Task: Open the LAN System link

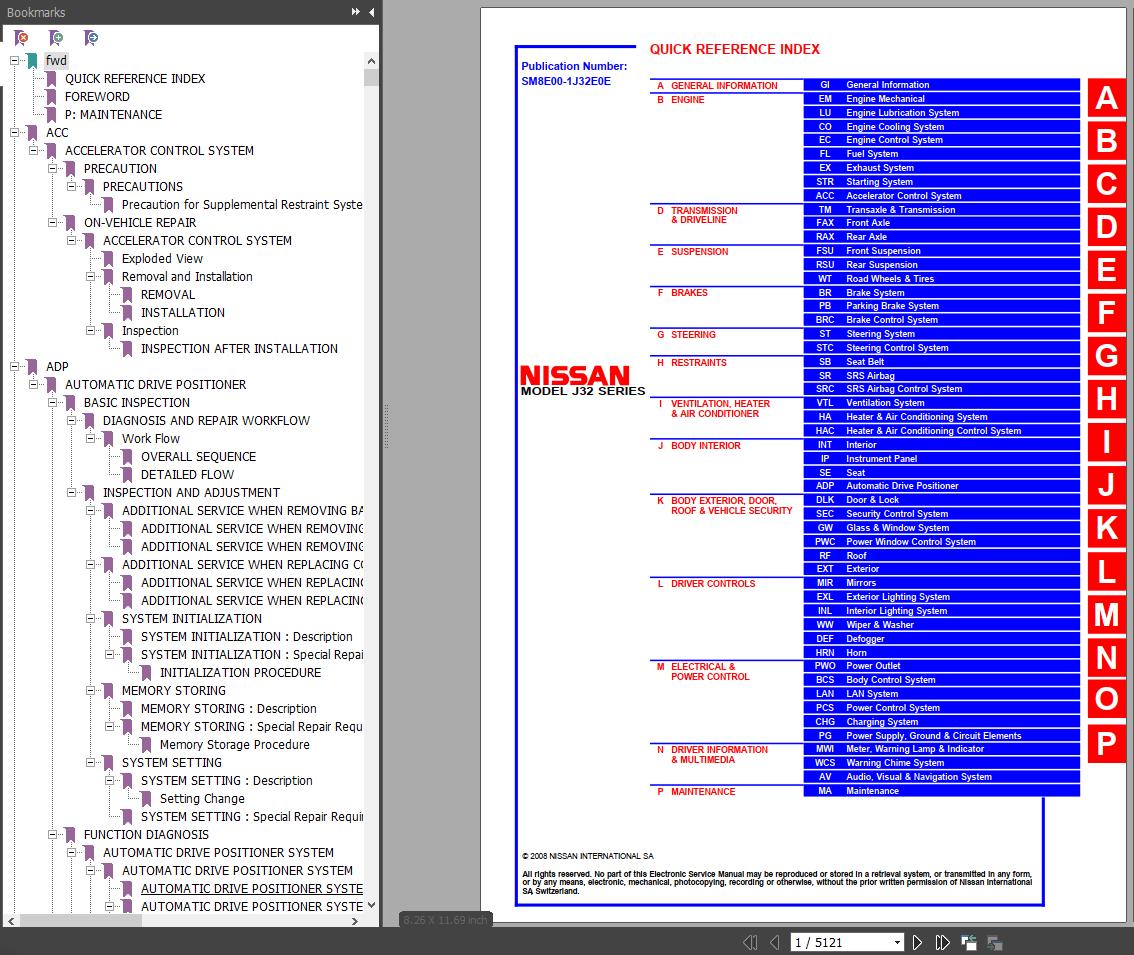Action: (x=941, y=694)
